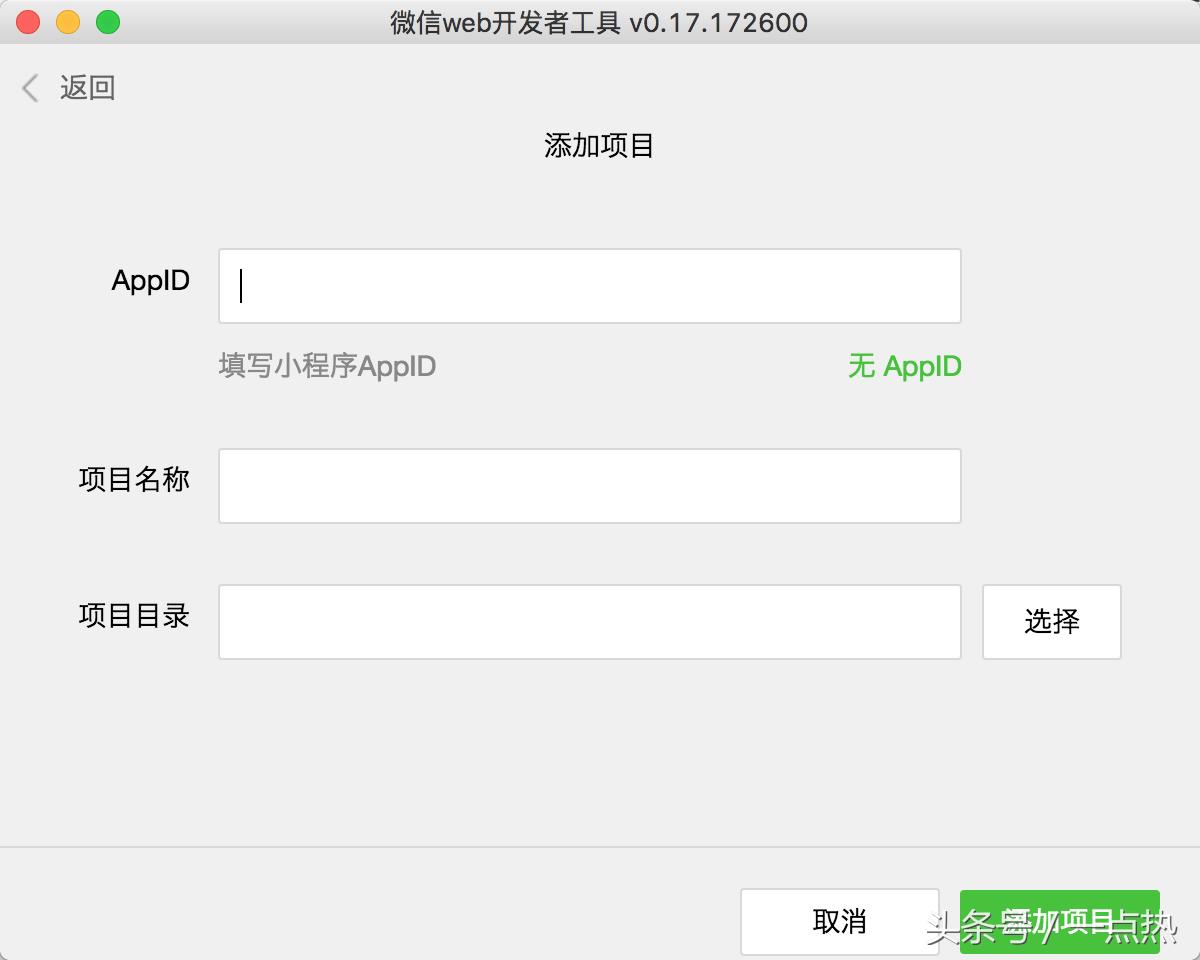Click the title bar version text
Image resolution: width=1200 pixels, height=960 pixels.
[598, 22]
